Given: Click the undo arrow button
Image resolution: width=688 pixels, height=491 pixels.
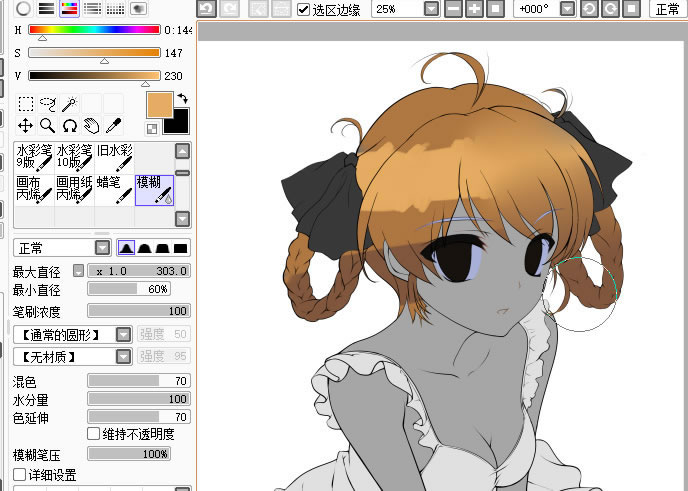Looking at the screenshot, I should coord(207,9).
